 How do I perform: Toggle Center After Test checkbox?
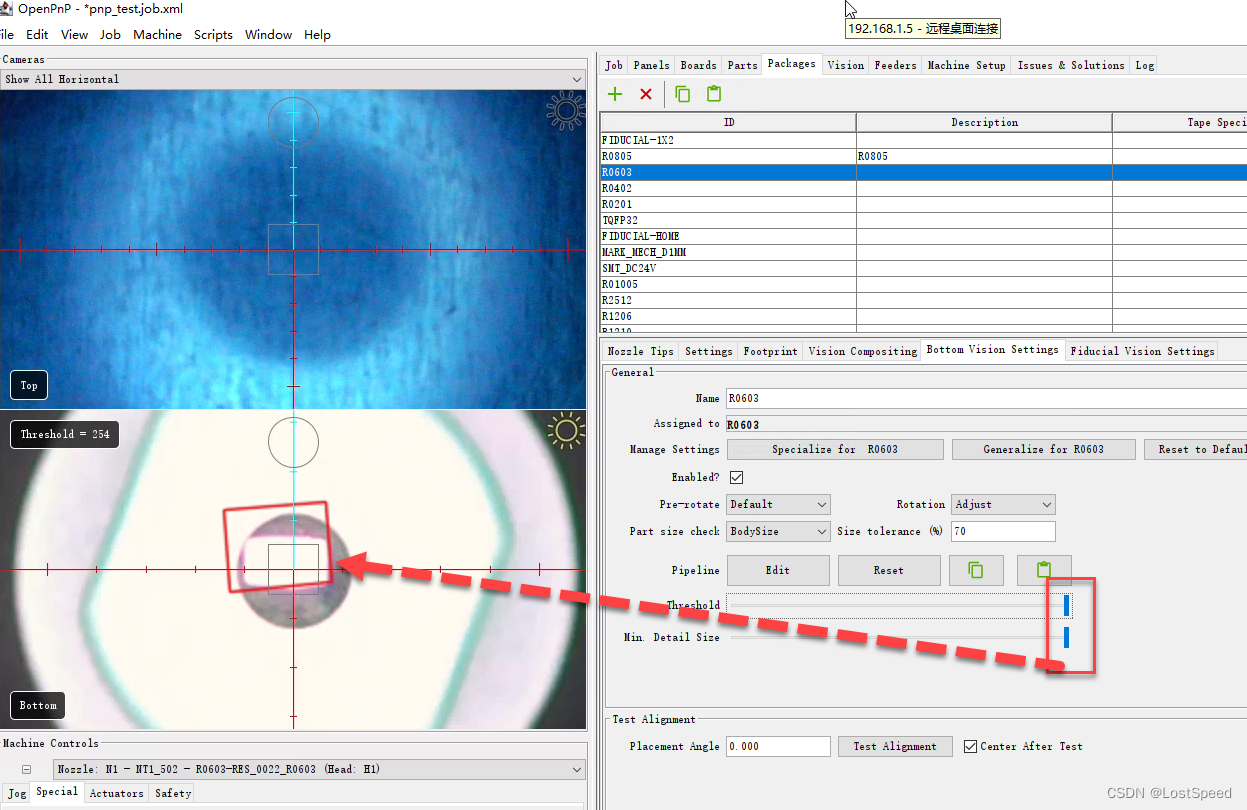click(970, 746)
